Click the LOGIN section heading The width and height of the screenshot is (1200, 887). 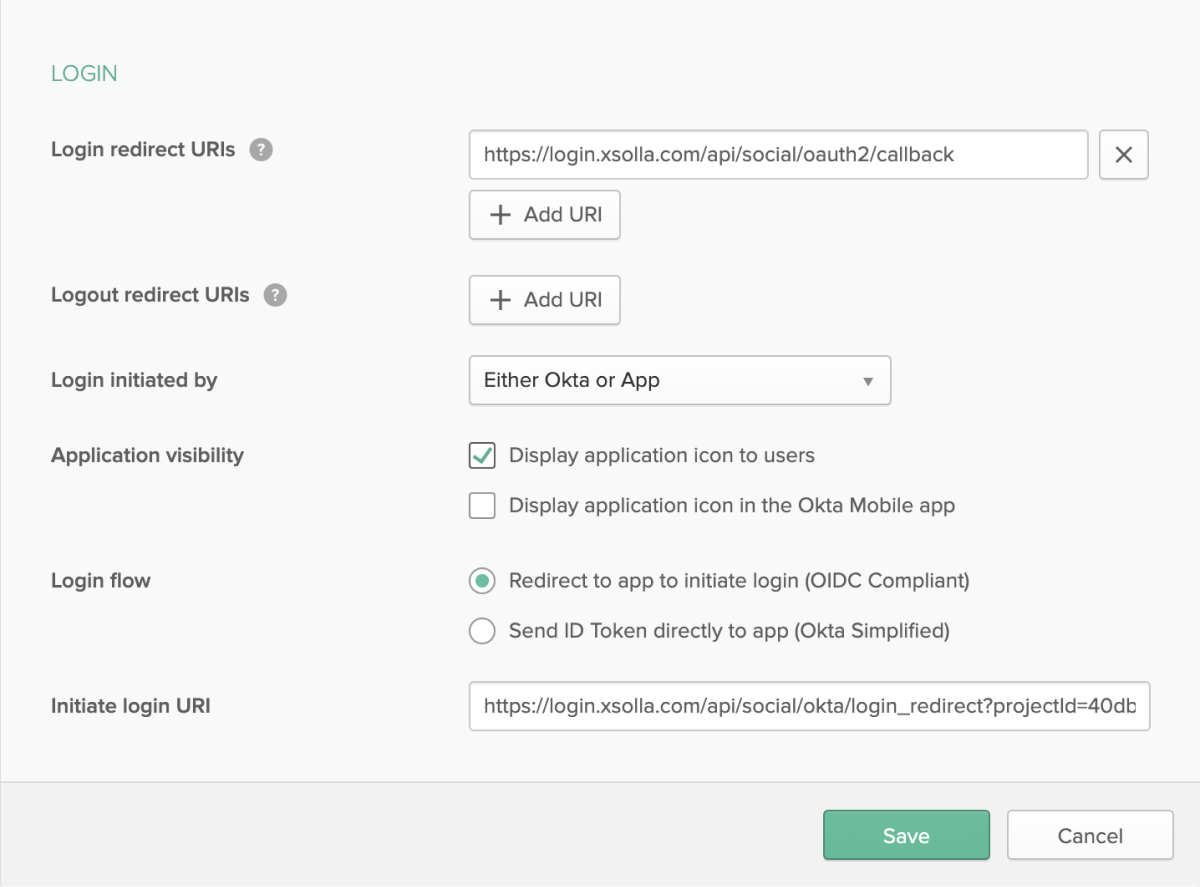pos(84,74)
